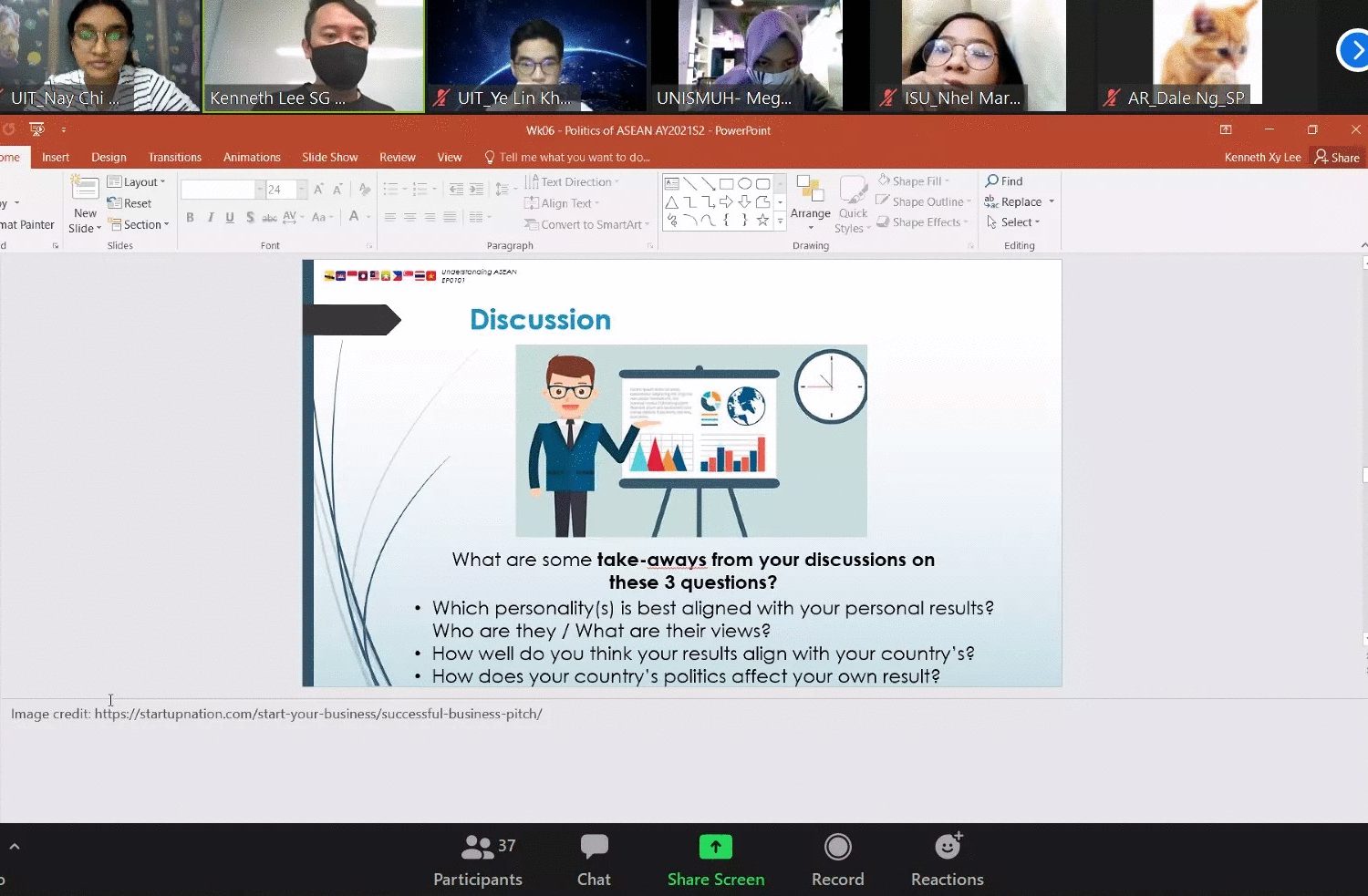Click the green Share Screen icon
This screenshot has height=896, width=1368.
click(x=715, y=847)
